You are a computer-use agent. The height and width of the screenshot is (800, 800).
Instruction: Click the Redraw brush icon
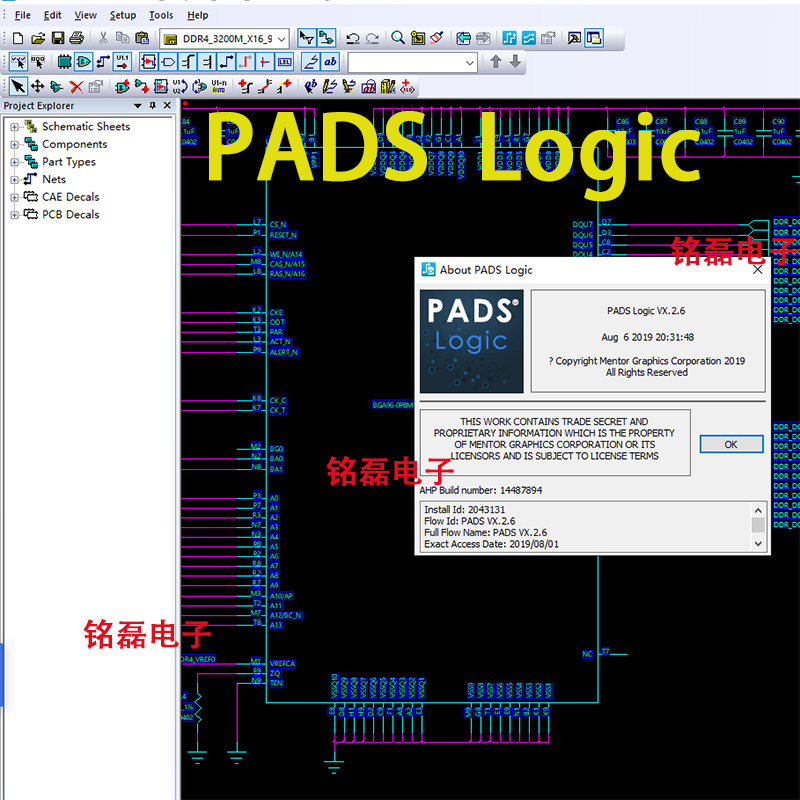tap(437, 38)
